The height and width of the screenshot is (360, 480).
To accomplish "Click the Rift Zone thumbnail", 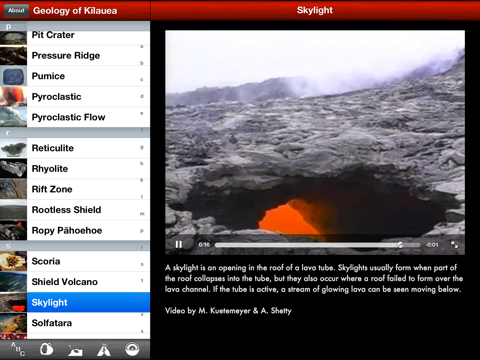I will (13, 189).
